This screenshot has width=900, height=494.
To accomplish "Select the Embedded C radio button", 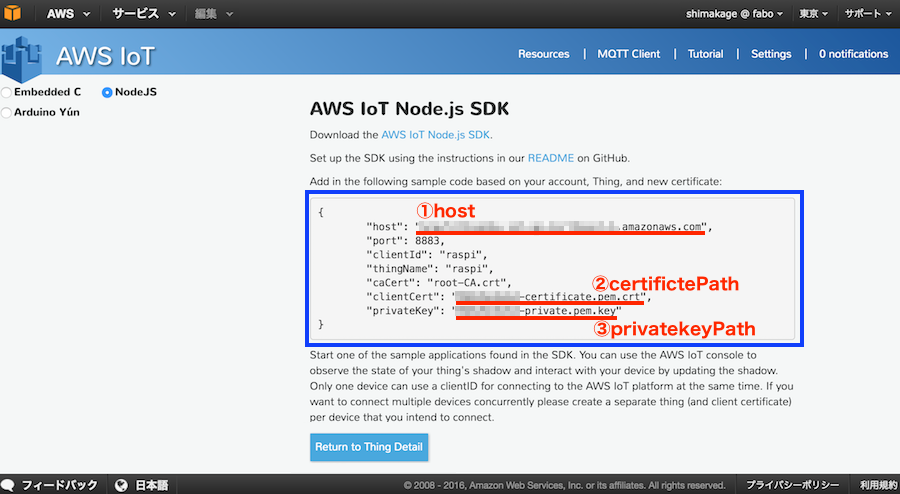I will tap(7, 92).
